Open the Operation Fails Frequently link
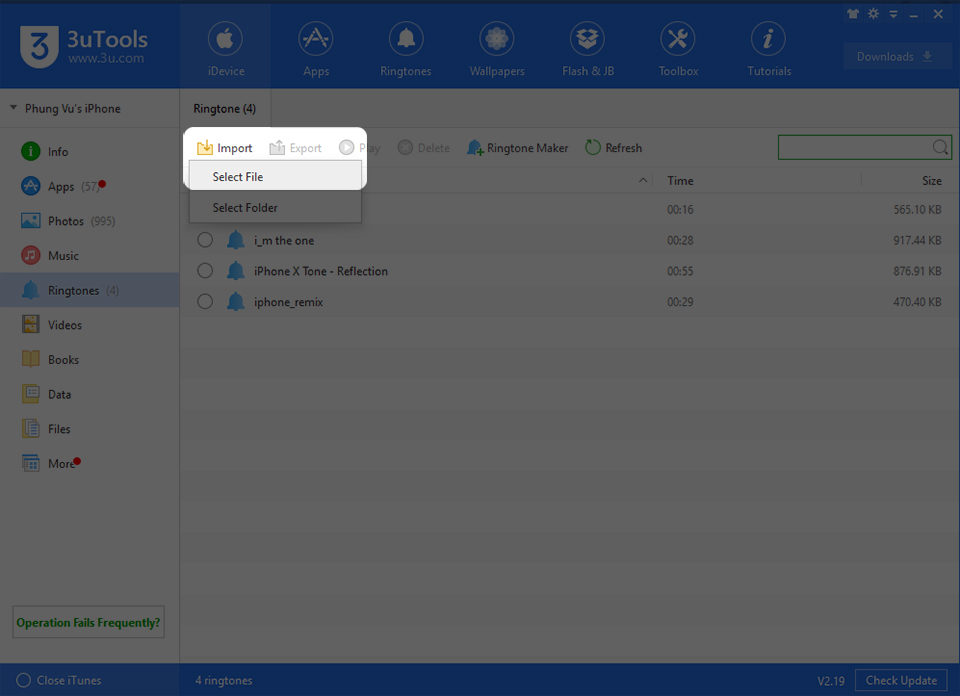Viewport: 960px width, 696px height. tap(88, 623)
